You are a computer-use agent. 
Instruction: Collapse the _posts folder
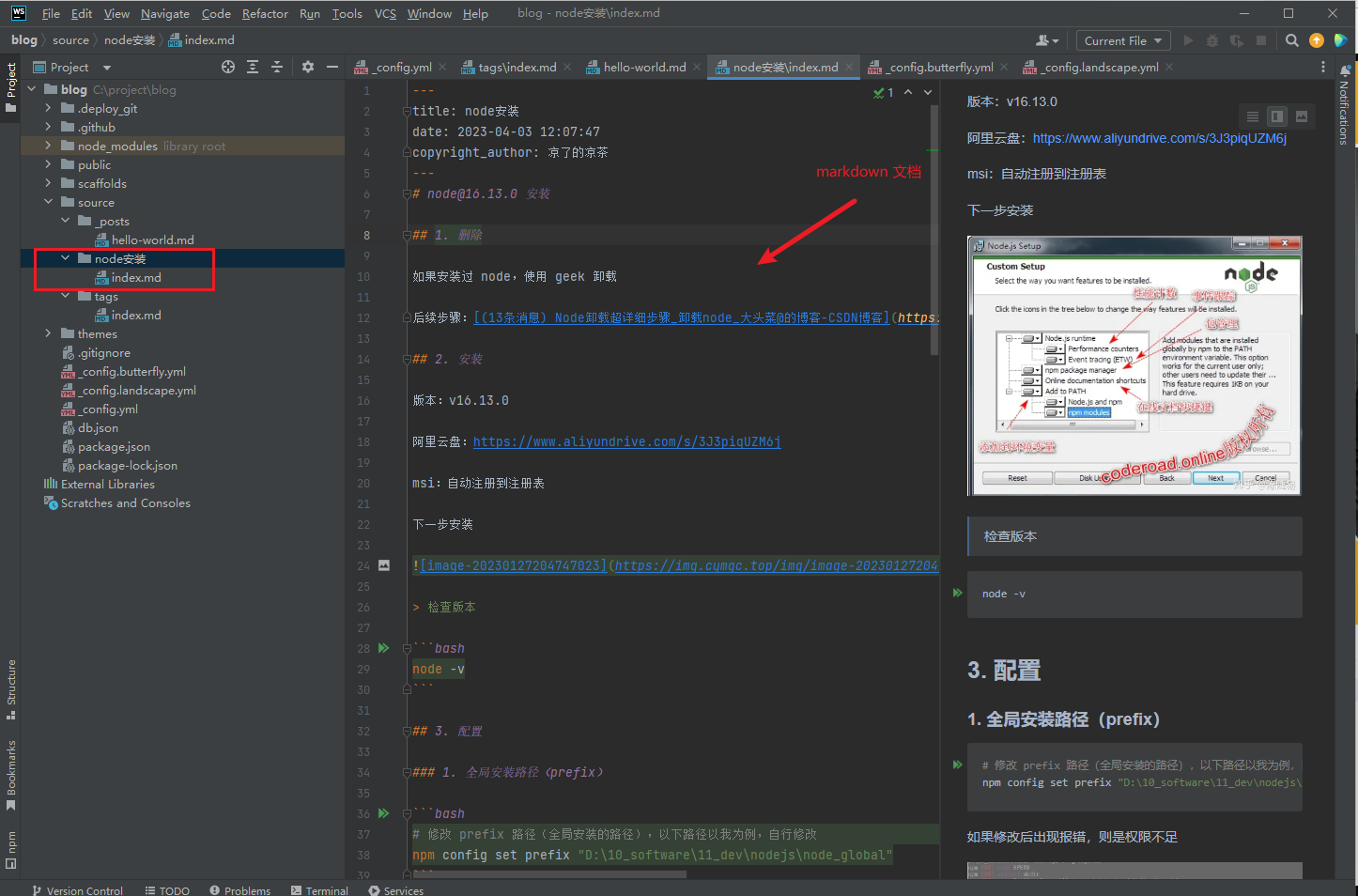[x=65, y=221]
